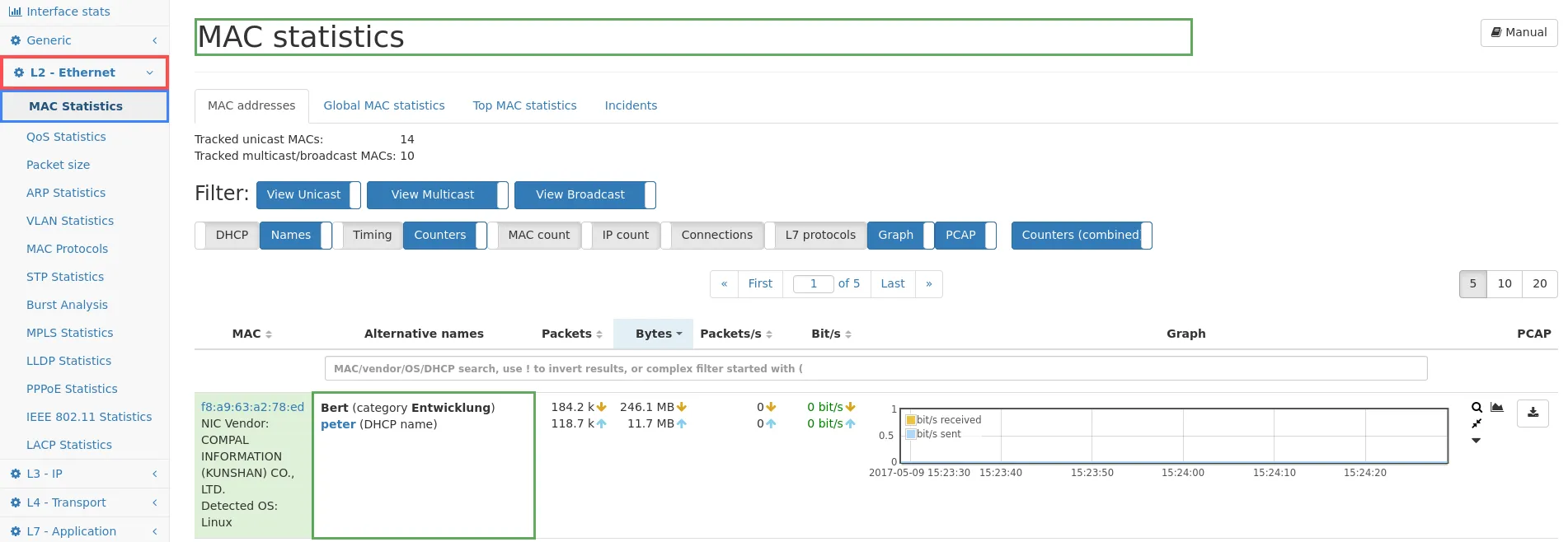
Task: Go to the Last page of results
Action: point(892,284)
